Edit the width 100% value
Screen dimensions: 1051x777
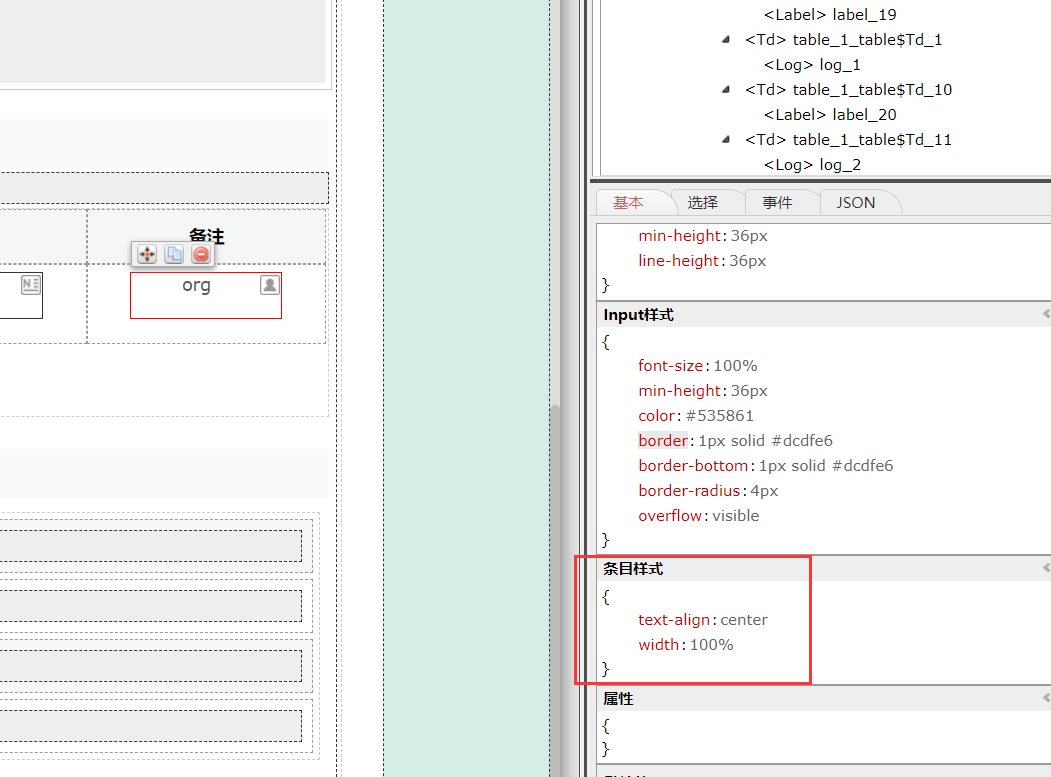pyautogui.click(x=711, y=645)
